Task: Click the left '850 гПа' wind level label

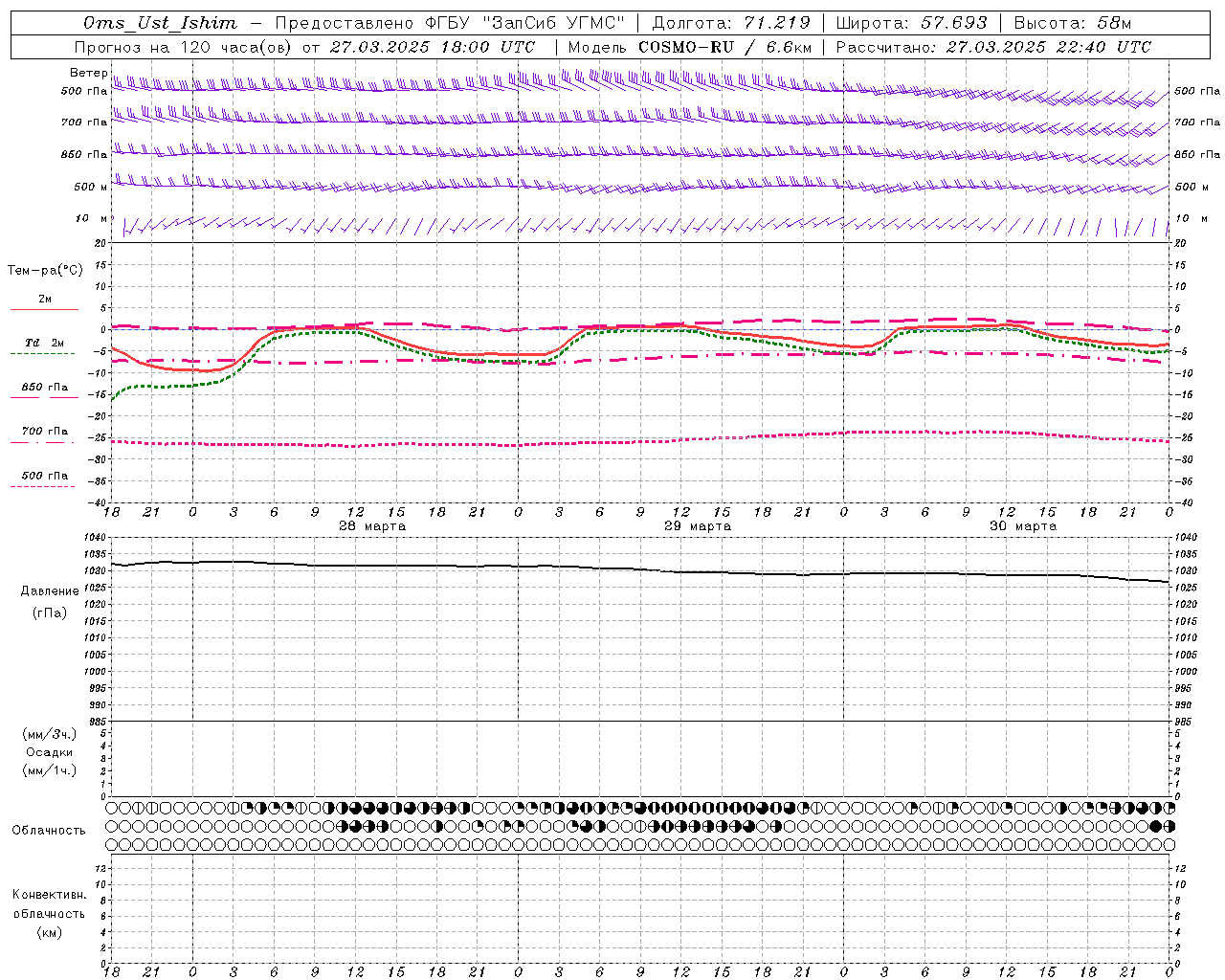Action: pyautogui.click(x=84, y=154)
